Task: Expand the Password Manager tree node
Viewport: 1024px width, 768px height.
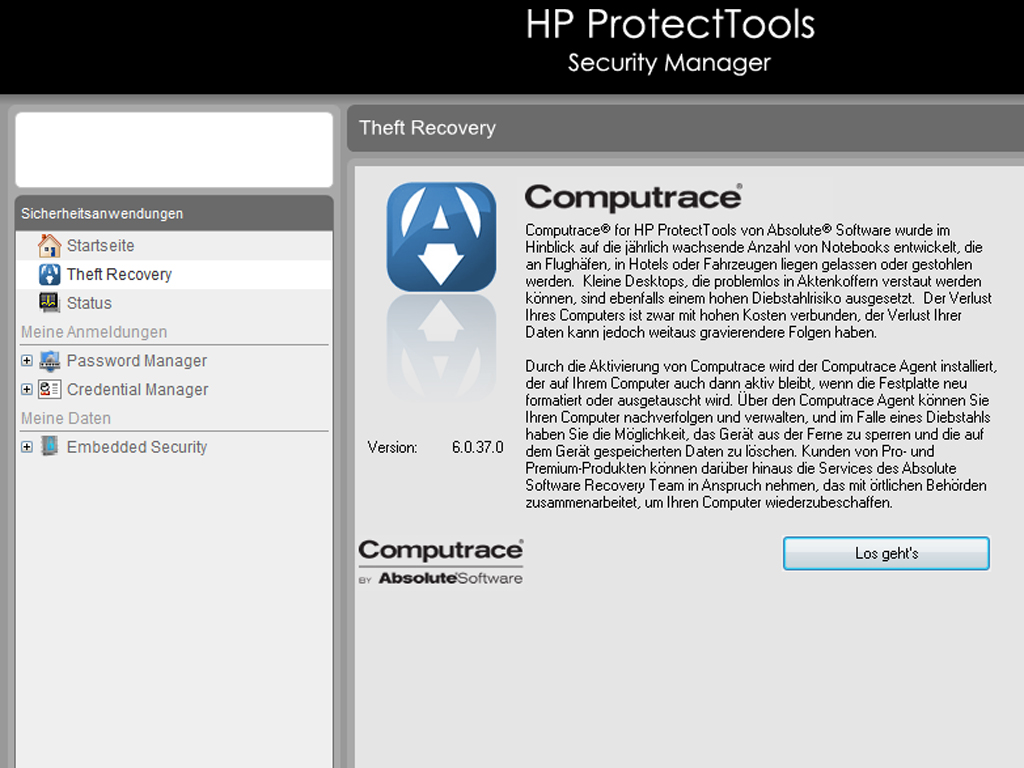Action: pyautogui.click(x=27, y=361)
